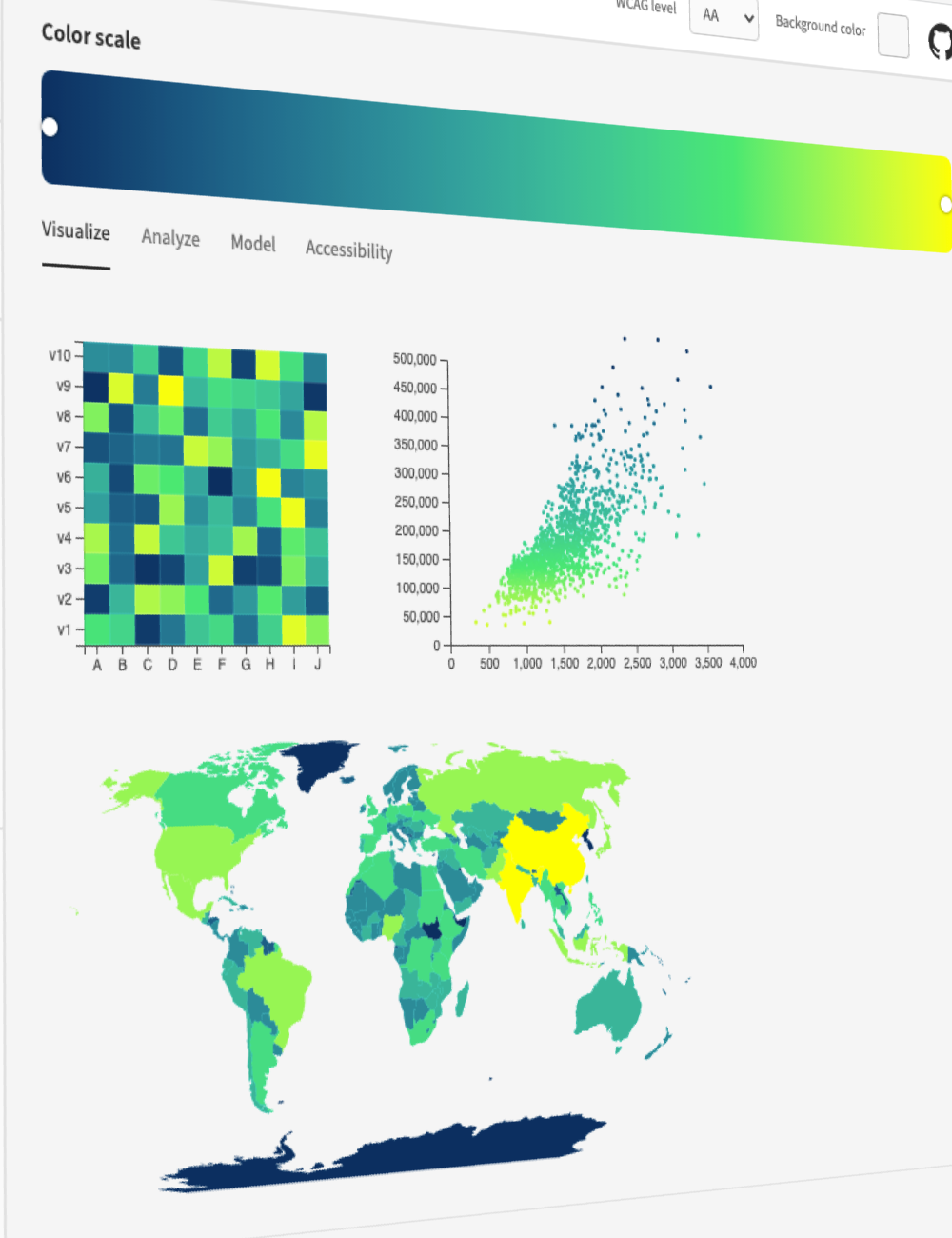Select the left handle on color scale

(x=50, y=127)
